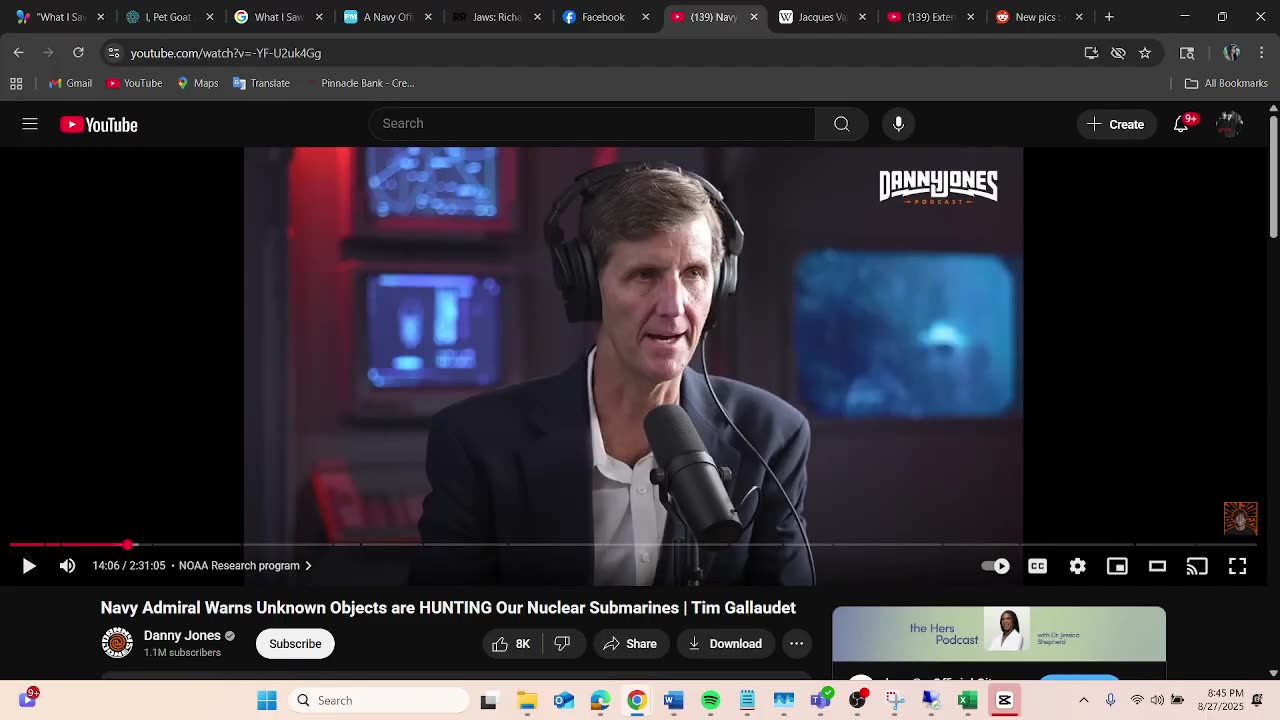This screenshot has width=1280, height=720.
Task: Open the Windows Start menu
Action: (267, 701)
